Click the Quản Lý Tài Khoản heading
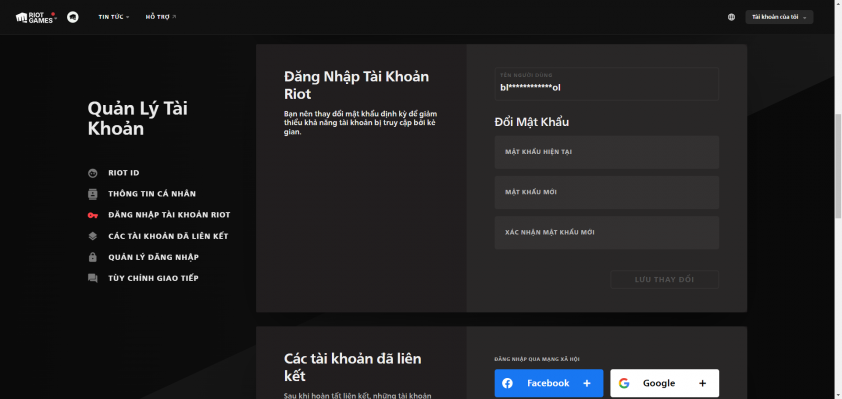 tap(137, 119)
